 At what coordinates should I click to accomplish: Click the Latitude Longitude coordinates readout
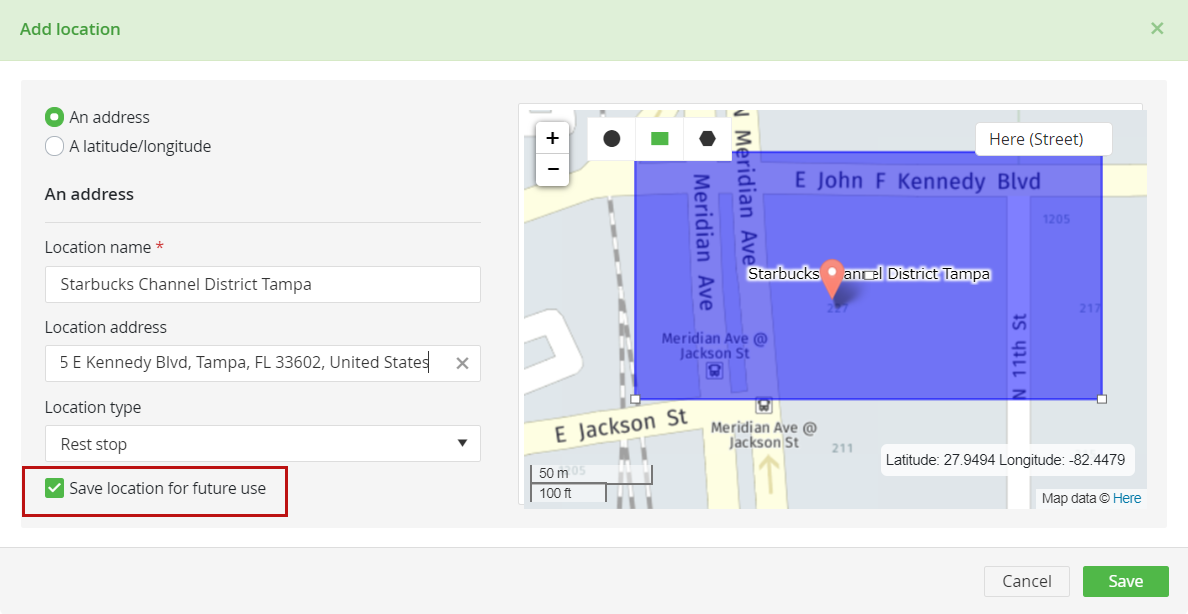click(1007, 460)
